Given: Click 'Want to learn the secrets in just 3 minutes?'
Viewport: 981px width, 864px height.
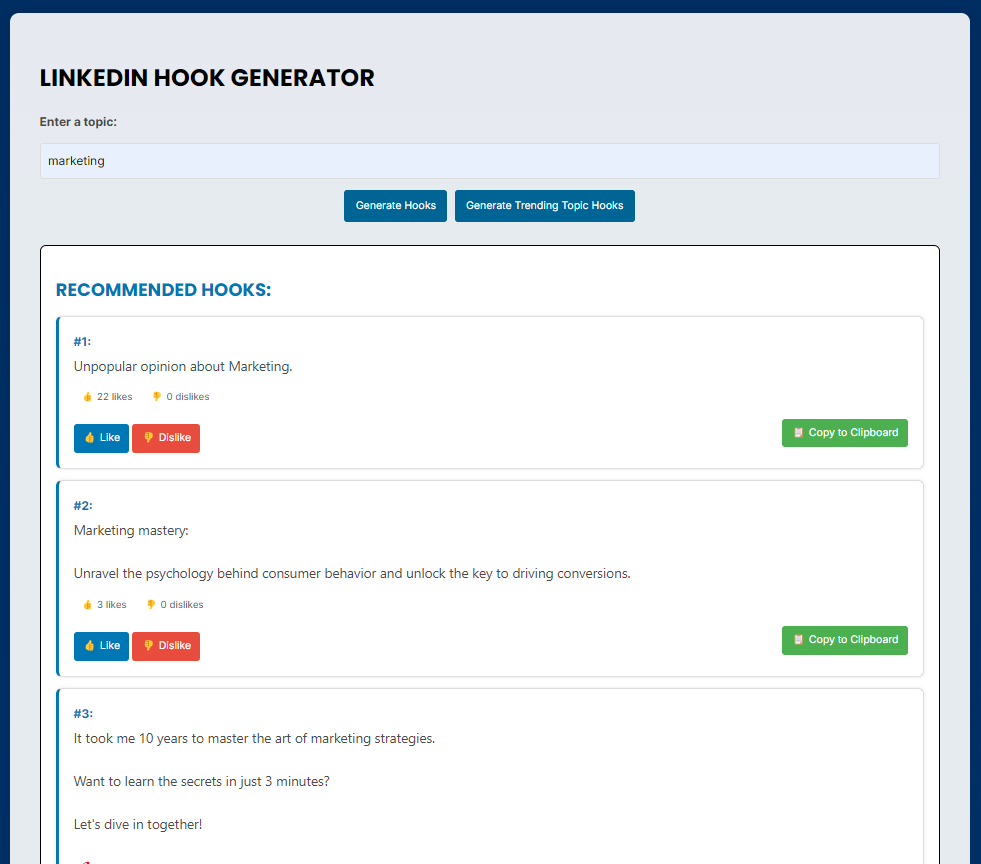Looking at the screenshot, I should coord(201,781).
